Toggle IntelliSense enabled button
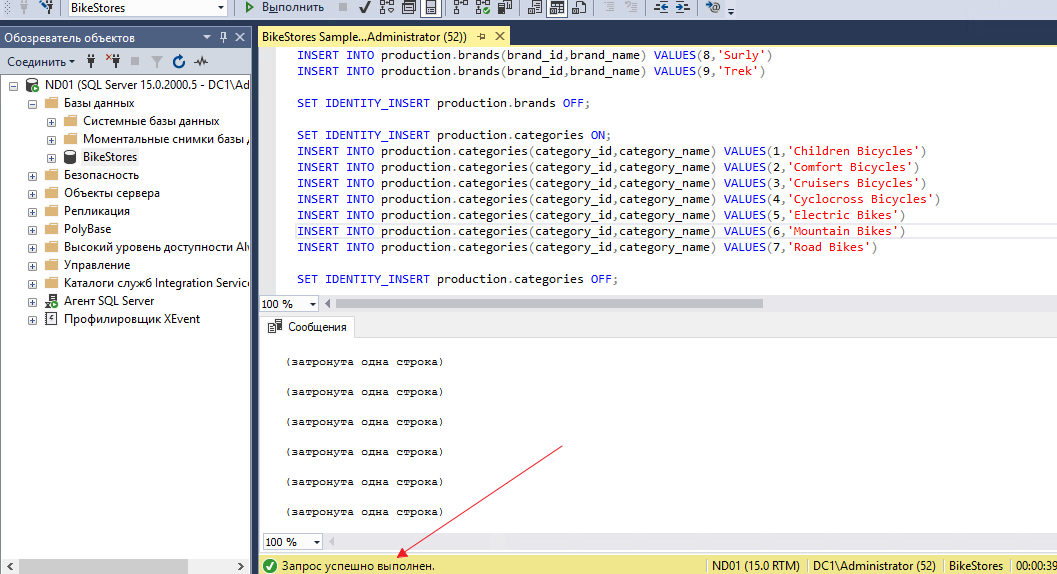 point(431,7)
